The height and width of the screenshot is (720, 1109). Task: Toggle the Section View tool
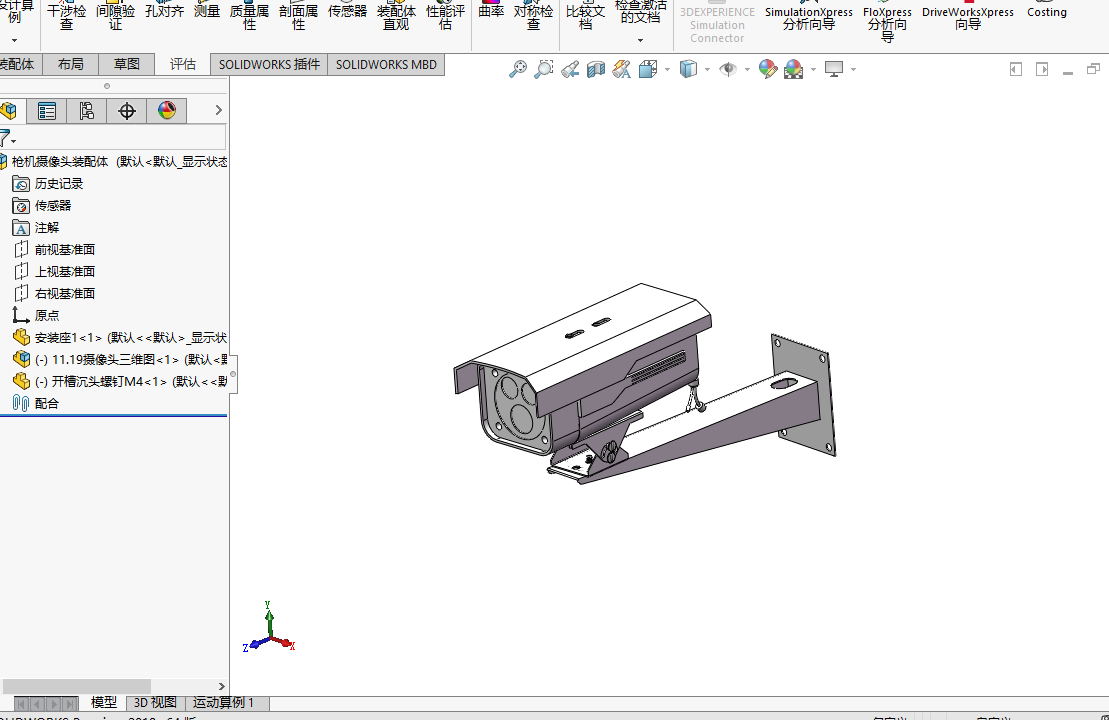(596, 69)
